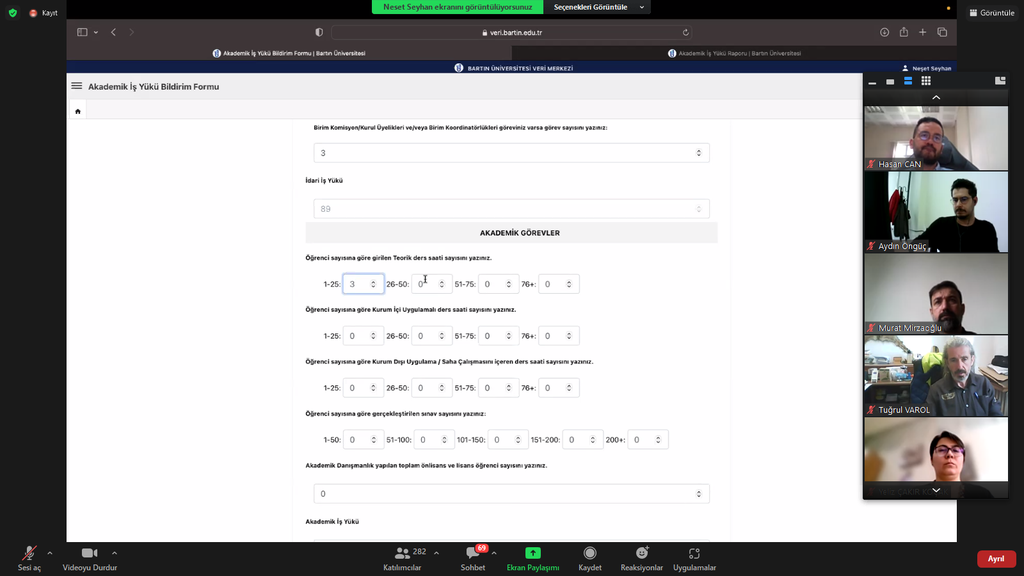The height and width of the screenshot is (576, 1024).
Task: Open the Uygulamalar apps icon
Action: (x=694, y=553)
